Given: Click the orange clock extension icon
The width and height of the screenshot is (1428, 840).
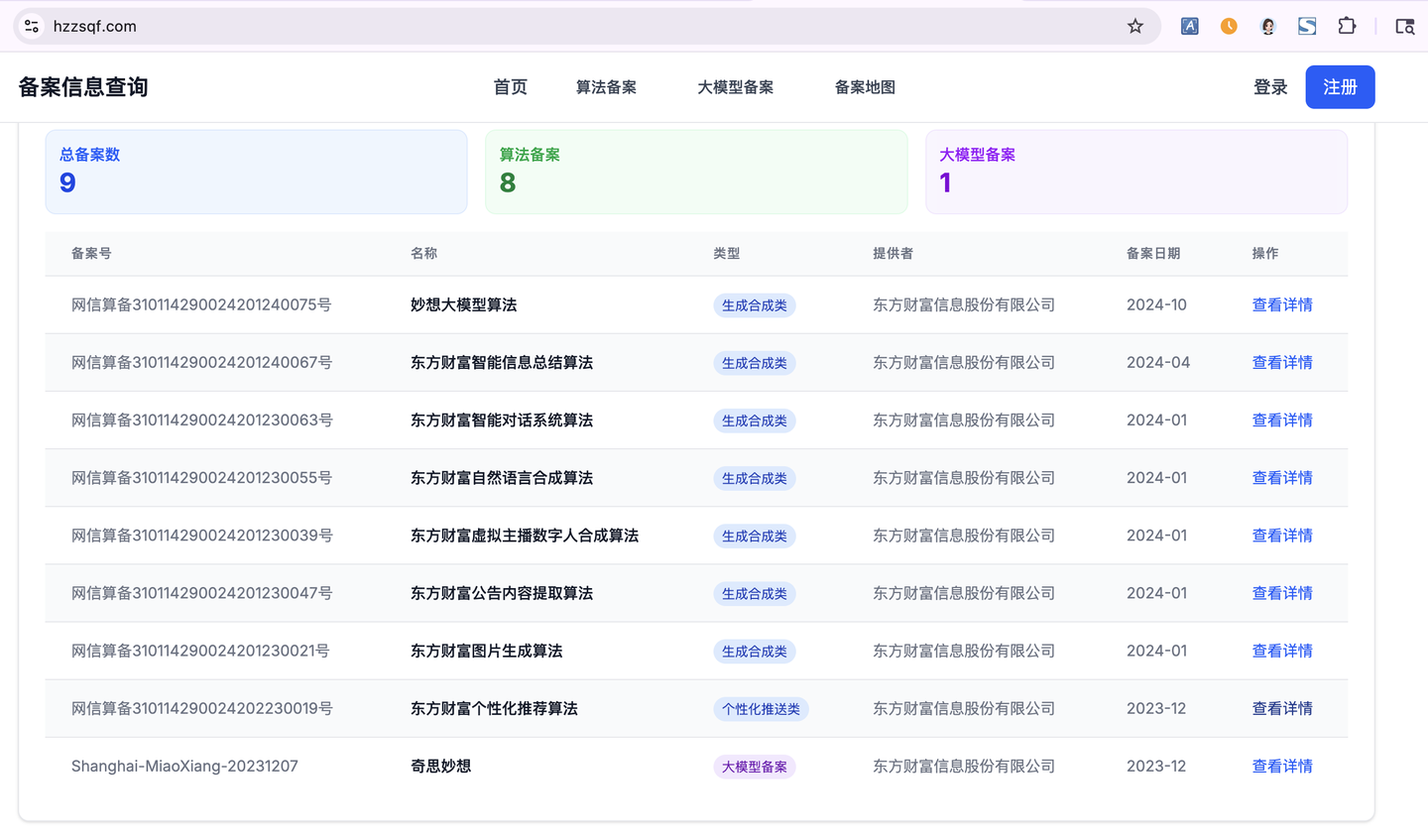Looking at the screenshot, I should tap(1229, 27).
